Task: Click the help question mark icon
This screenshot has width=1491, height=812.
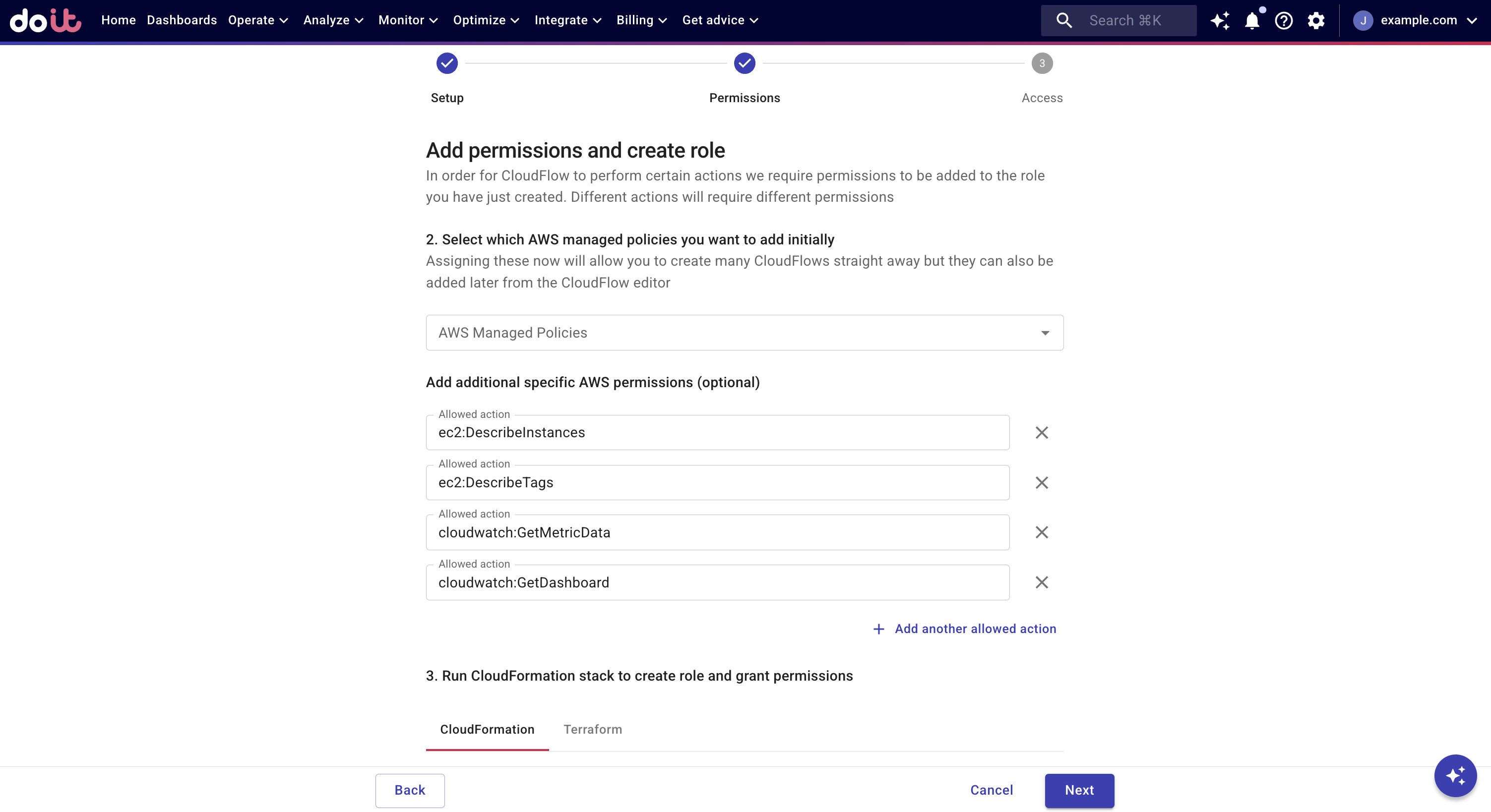Action: pos(1284,20)
